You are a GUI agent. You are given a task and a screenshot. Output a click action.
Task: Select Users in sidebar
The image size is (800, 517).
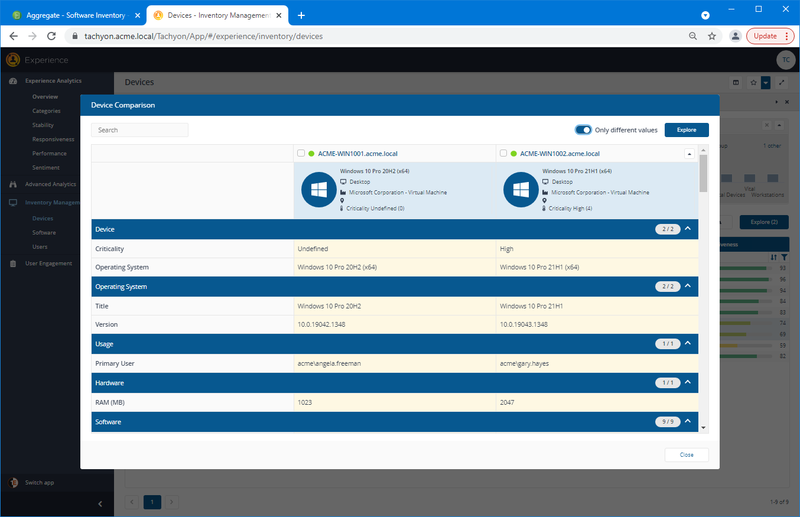point(40,247)
